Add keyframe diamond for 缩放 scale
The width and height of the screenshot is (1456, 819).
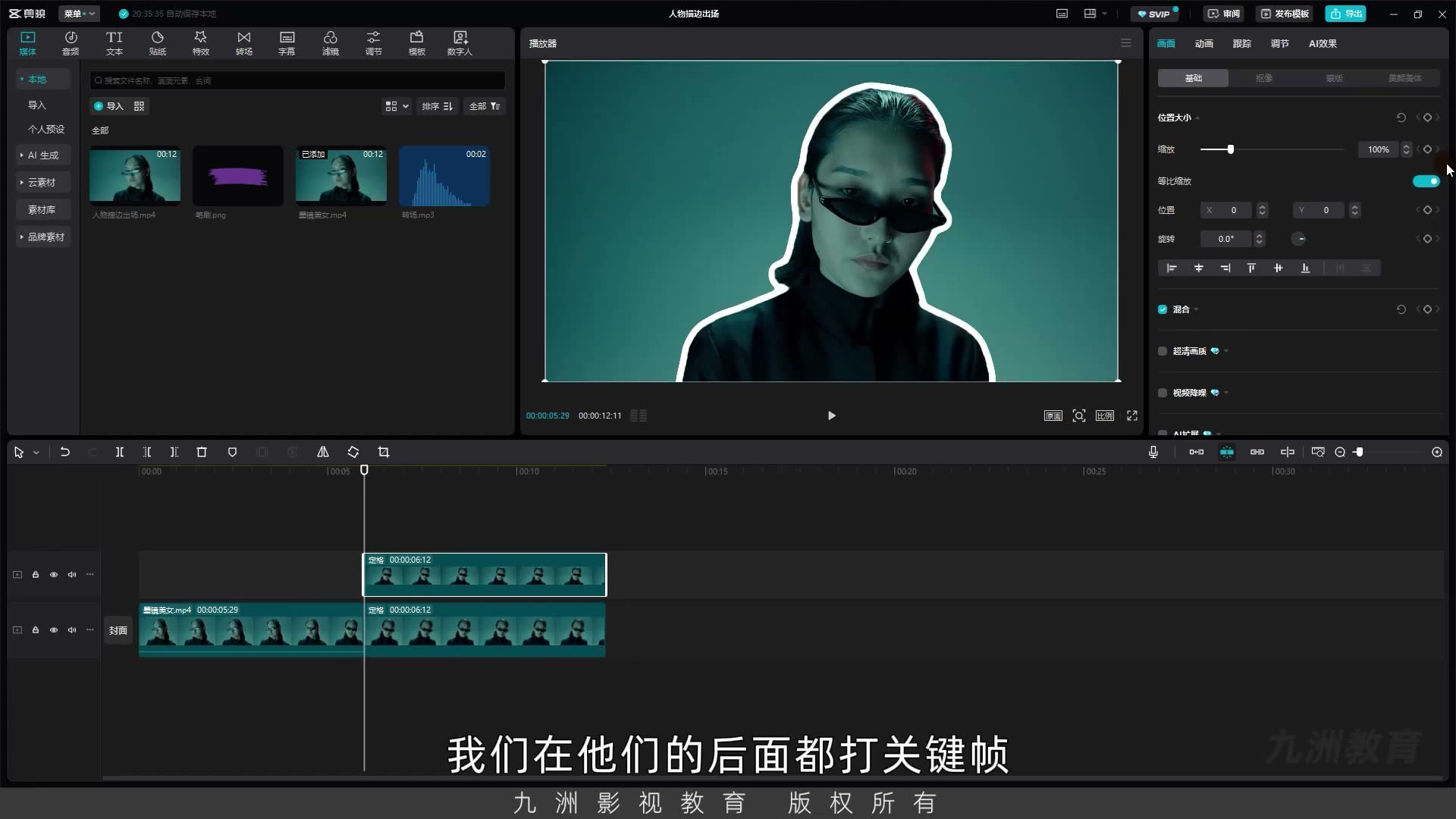[x=1427, y=149]
